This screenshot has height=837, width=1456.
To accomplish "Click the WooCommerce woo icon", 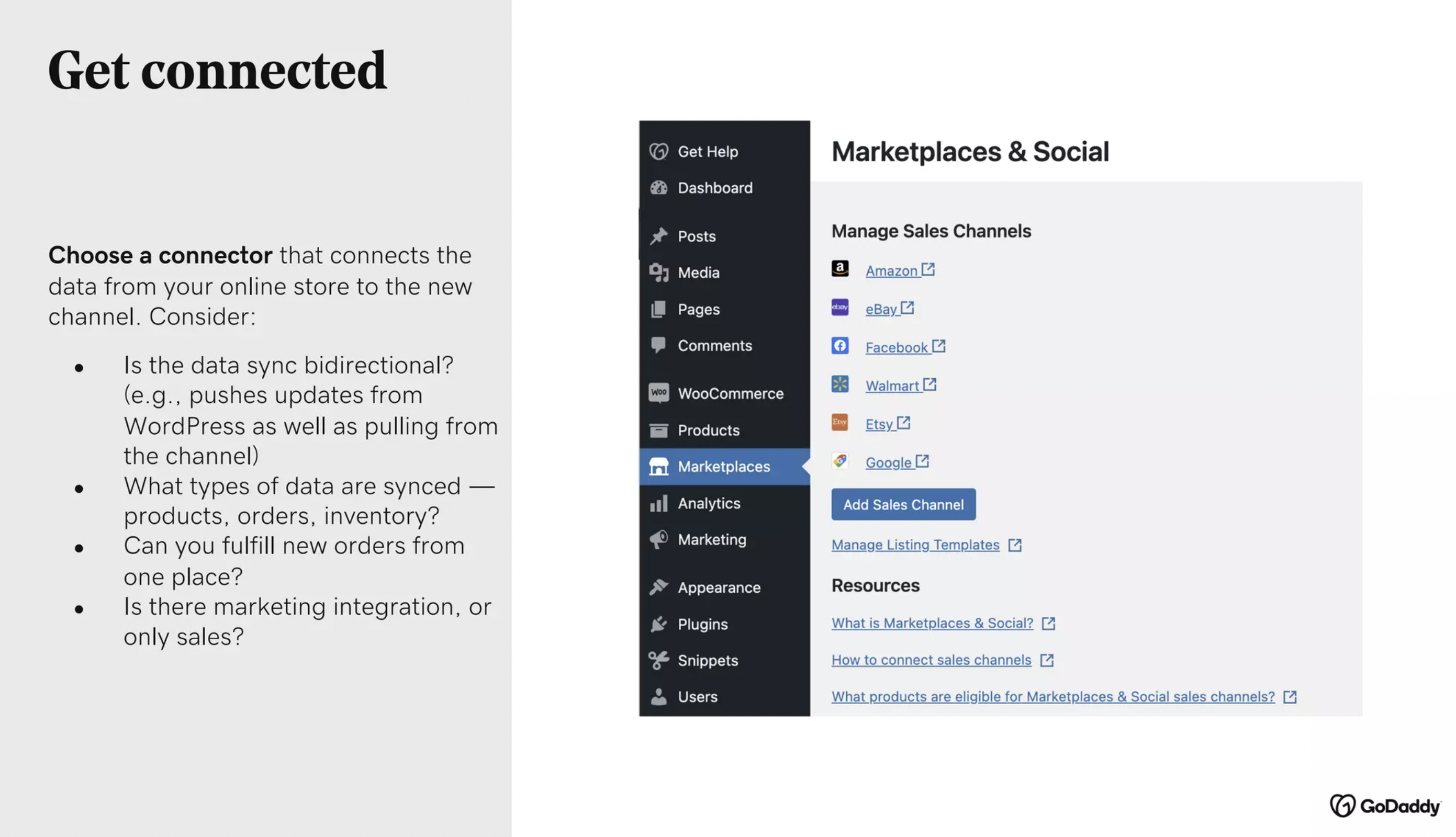I will 658,393.
